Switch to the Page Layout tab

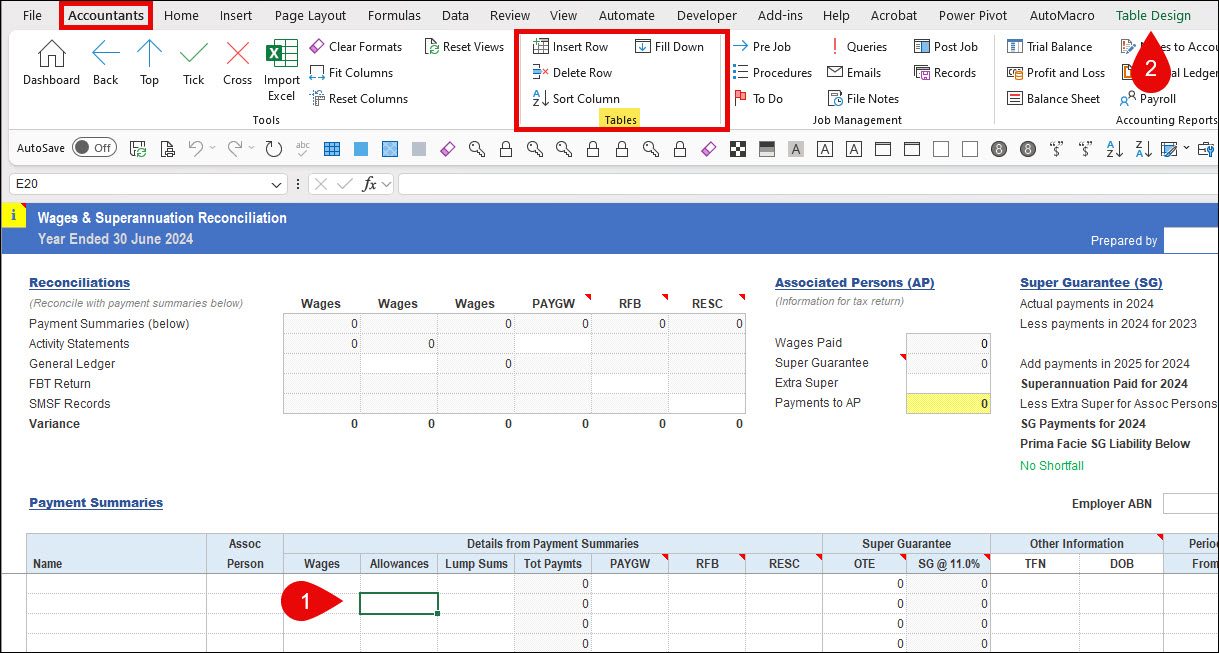[310, 15]
